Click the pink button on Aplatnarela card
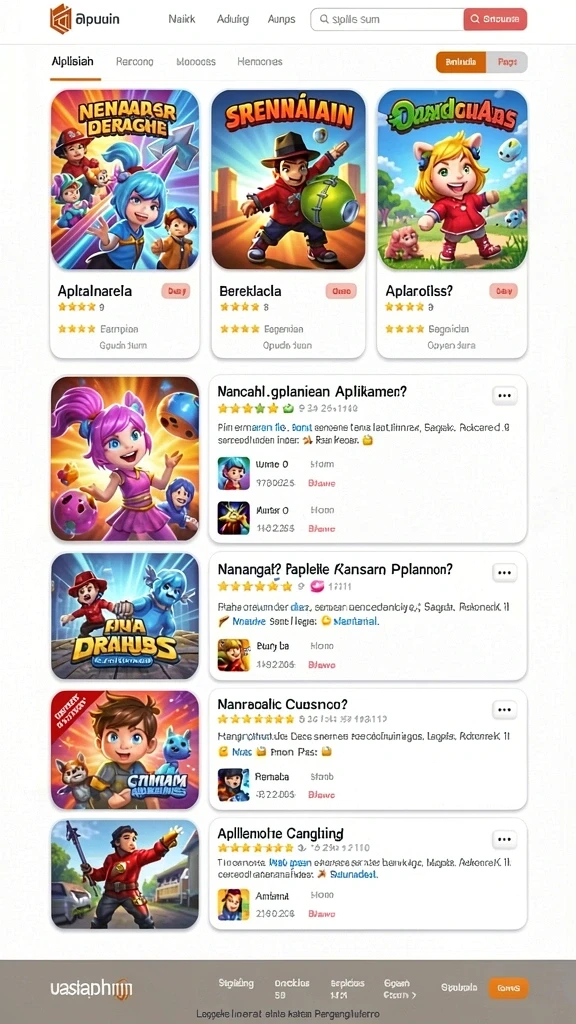 click(x=175, y=291)
